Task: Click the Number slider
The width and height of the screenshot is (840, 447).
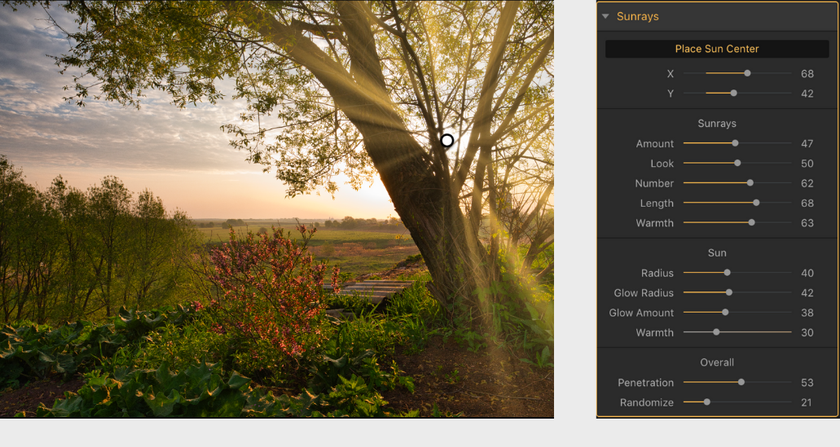Action: (737, 183)
